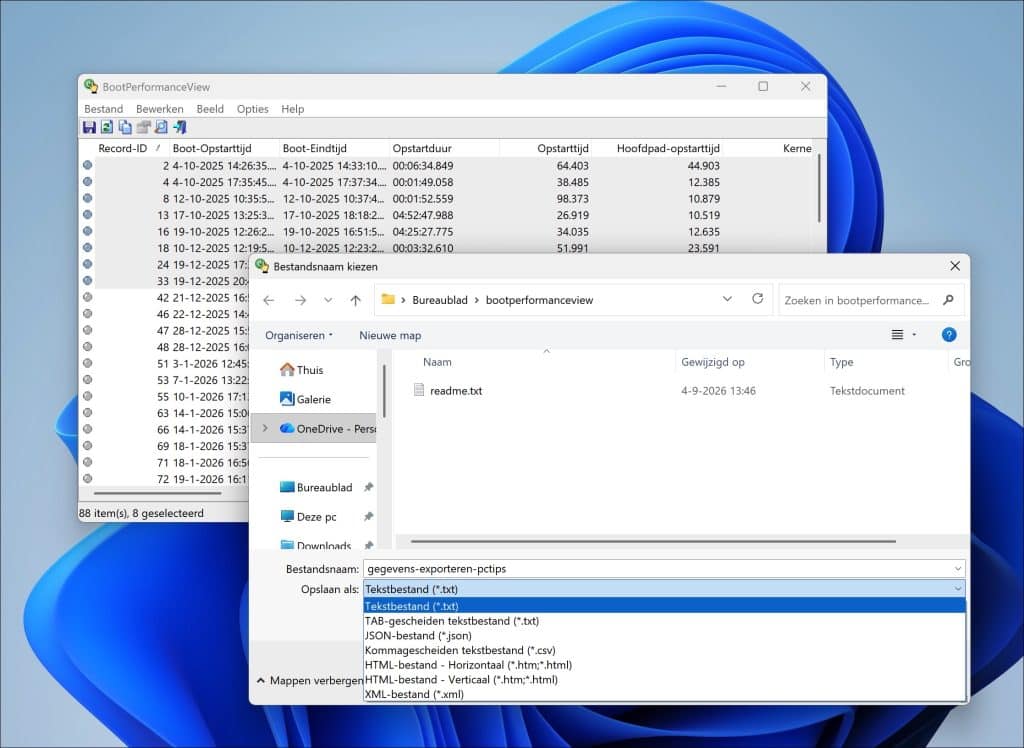Image resolution: width=1024 pixels, height=748 pixels.
Task: Open Galerie in navigation pane
Action: (x=305, y=399)
